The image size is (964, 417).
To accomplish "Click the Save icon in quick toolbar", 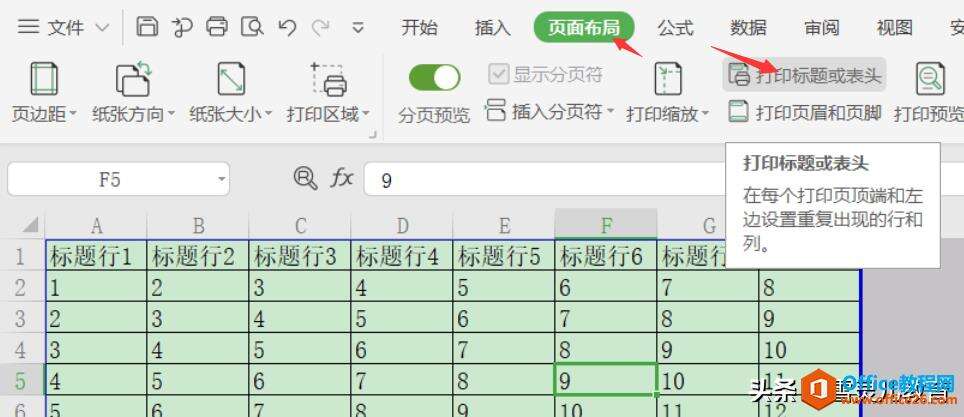I will coord(146,27).
